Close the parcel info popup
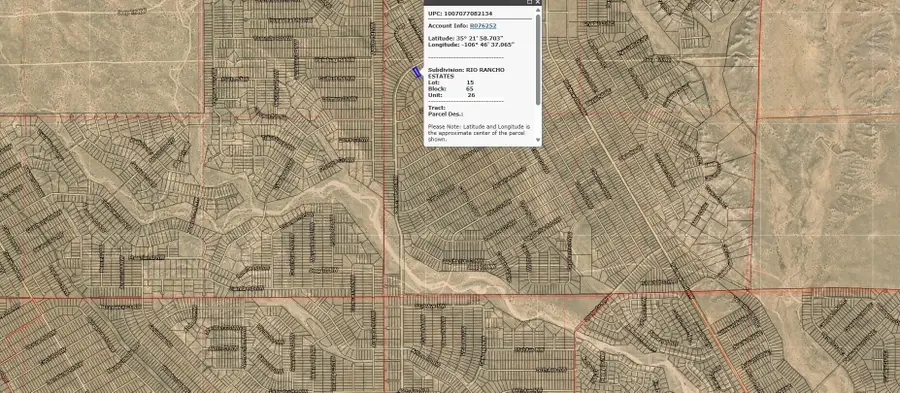Image resolution: width=900 pixels, height=393 pixels. click(537, 2)
